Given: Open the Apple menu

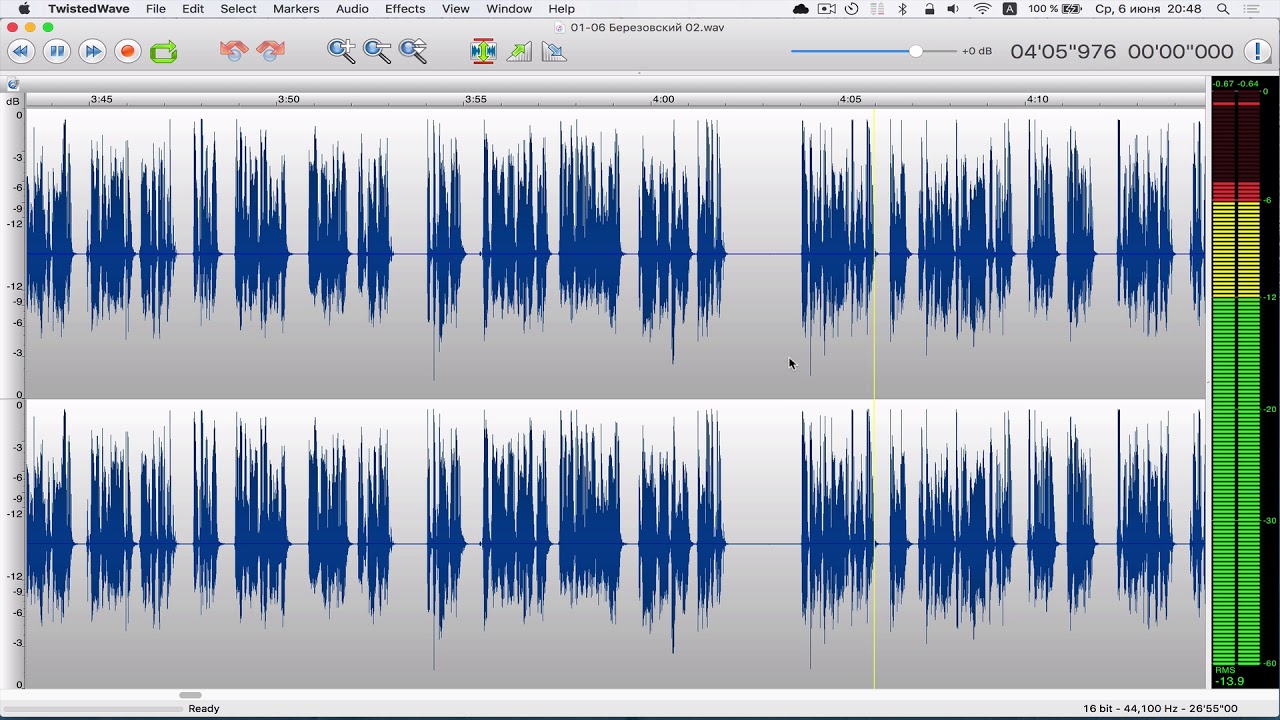Looking at the screenshot, I should (x=24, y=9).
